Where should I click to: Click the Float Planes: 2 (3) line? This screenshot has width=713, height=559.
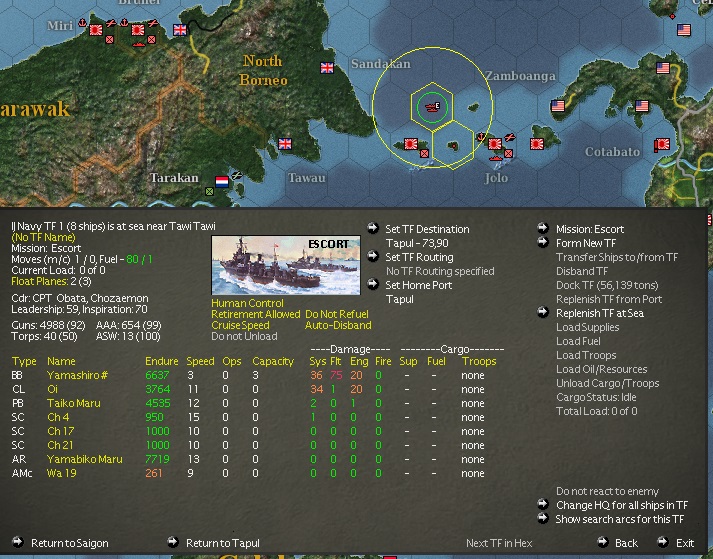(51, 282)
